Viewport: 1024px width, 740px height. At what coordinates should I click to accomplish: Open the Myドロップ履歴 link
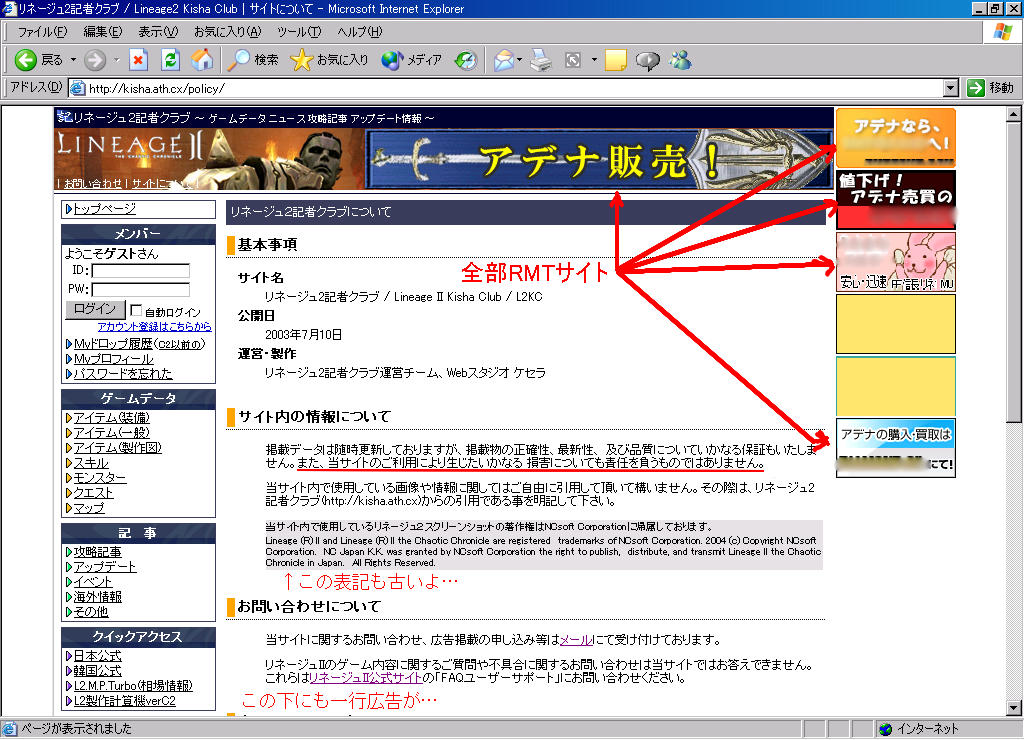[x=113, y=344]
